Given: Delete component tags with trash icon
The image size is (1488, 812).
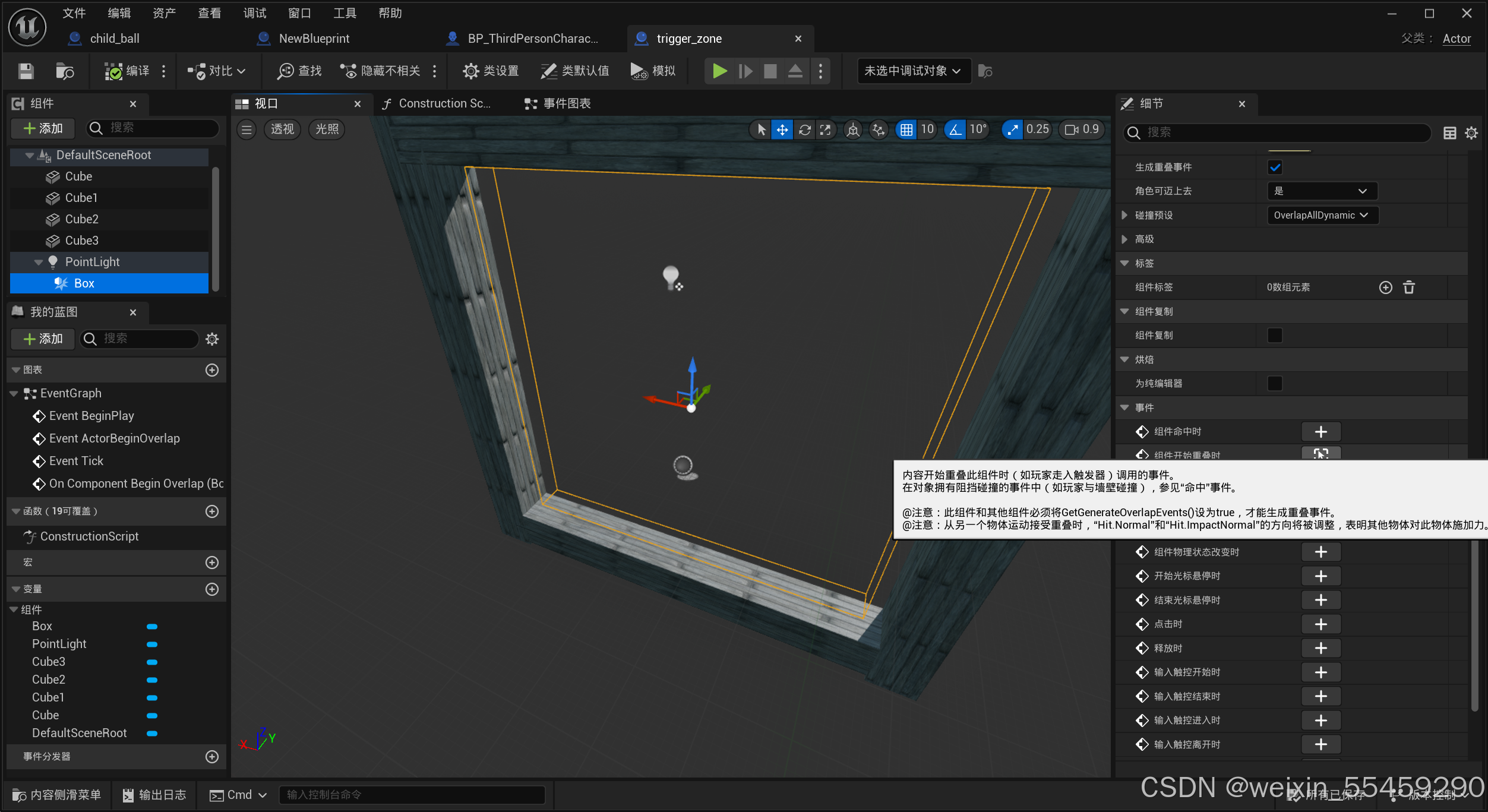Looking at the screenshot, I should pyautogui.click(x=1409, y=287).
